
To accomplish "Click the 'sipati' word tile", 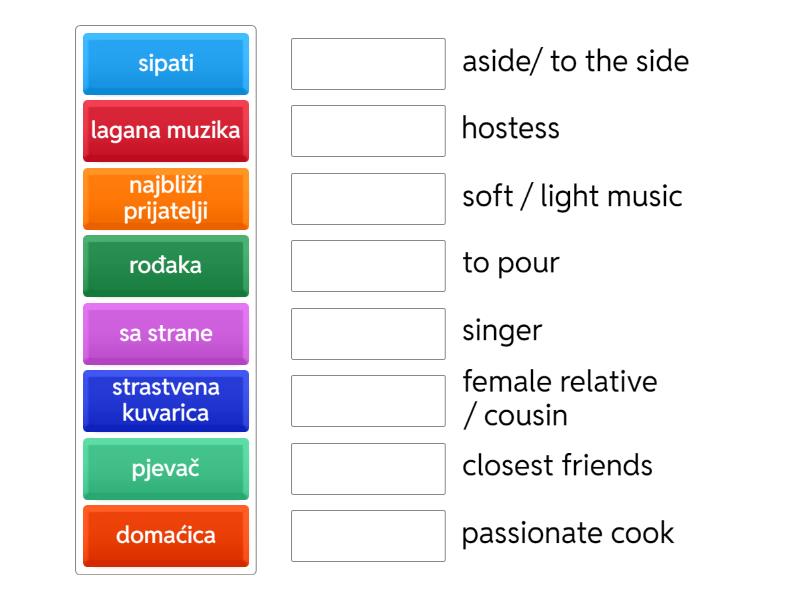I will (166, 64).
